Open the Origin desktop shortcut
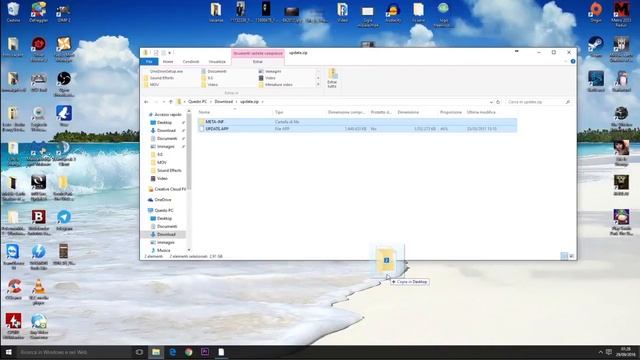 click(x=596, y=12)
